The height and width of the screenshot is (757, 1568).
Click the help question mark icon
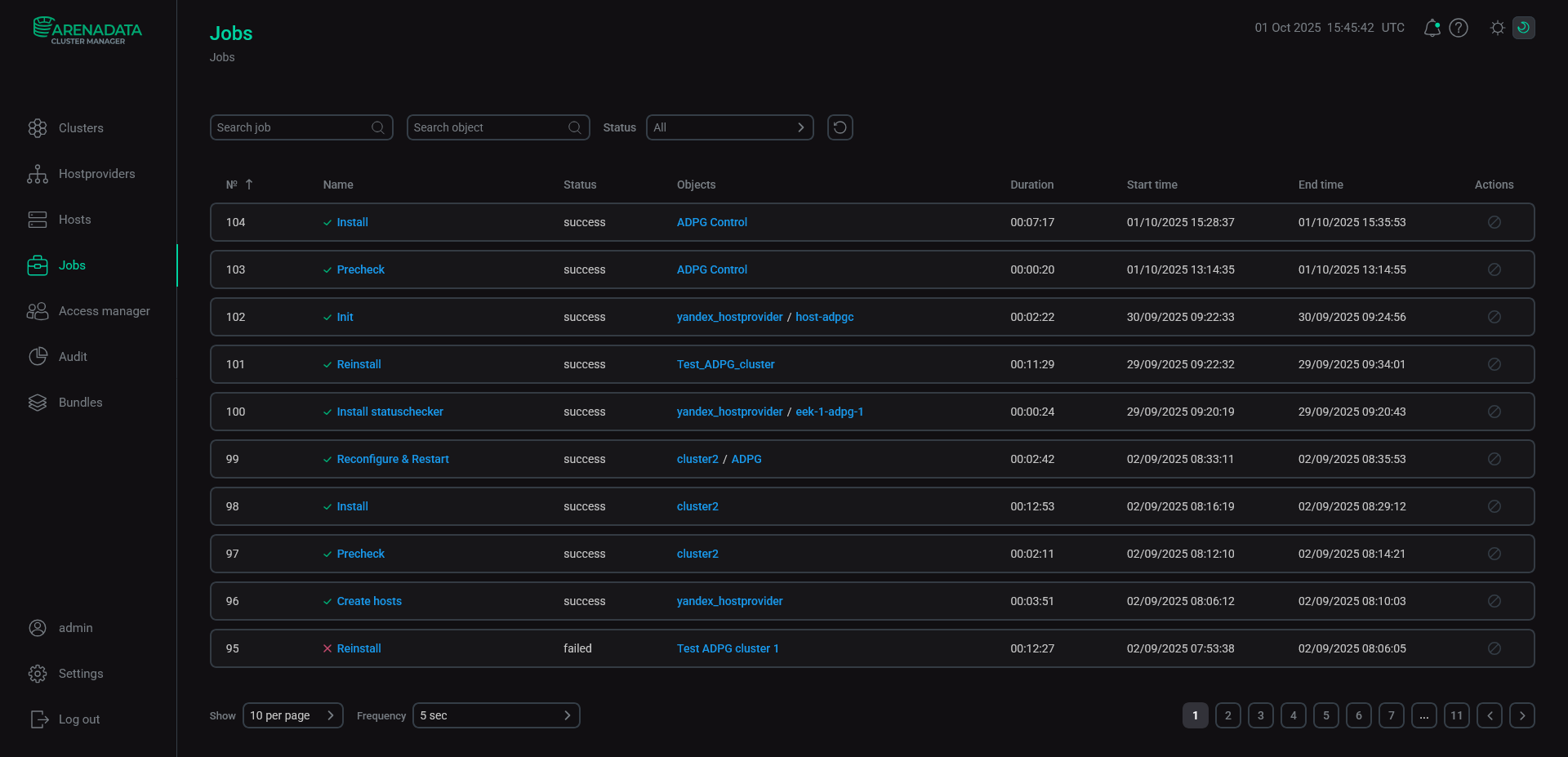[x=1459, y=27]
